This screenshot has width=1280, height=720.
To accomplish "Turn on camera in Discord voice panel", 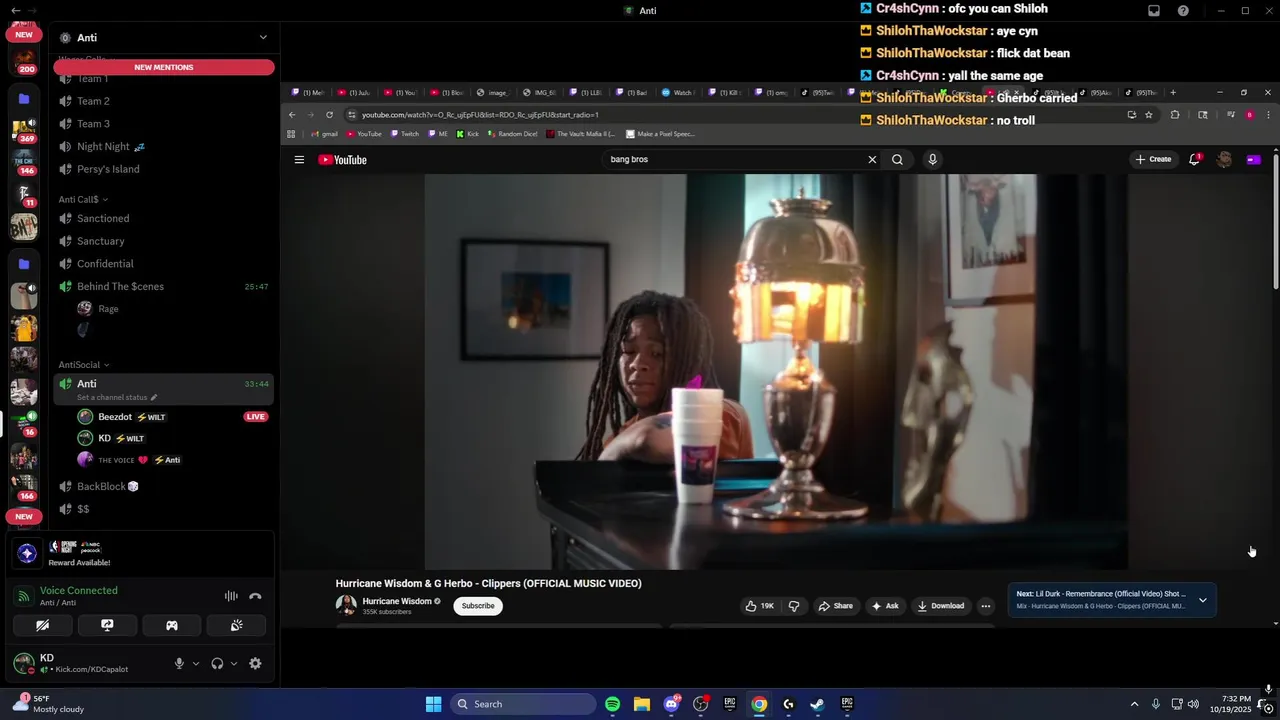I will point(42,625).
